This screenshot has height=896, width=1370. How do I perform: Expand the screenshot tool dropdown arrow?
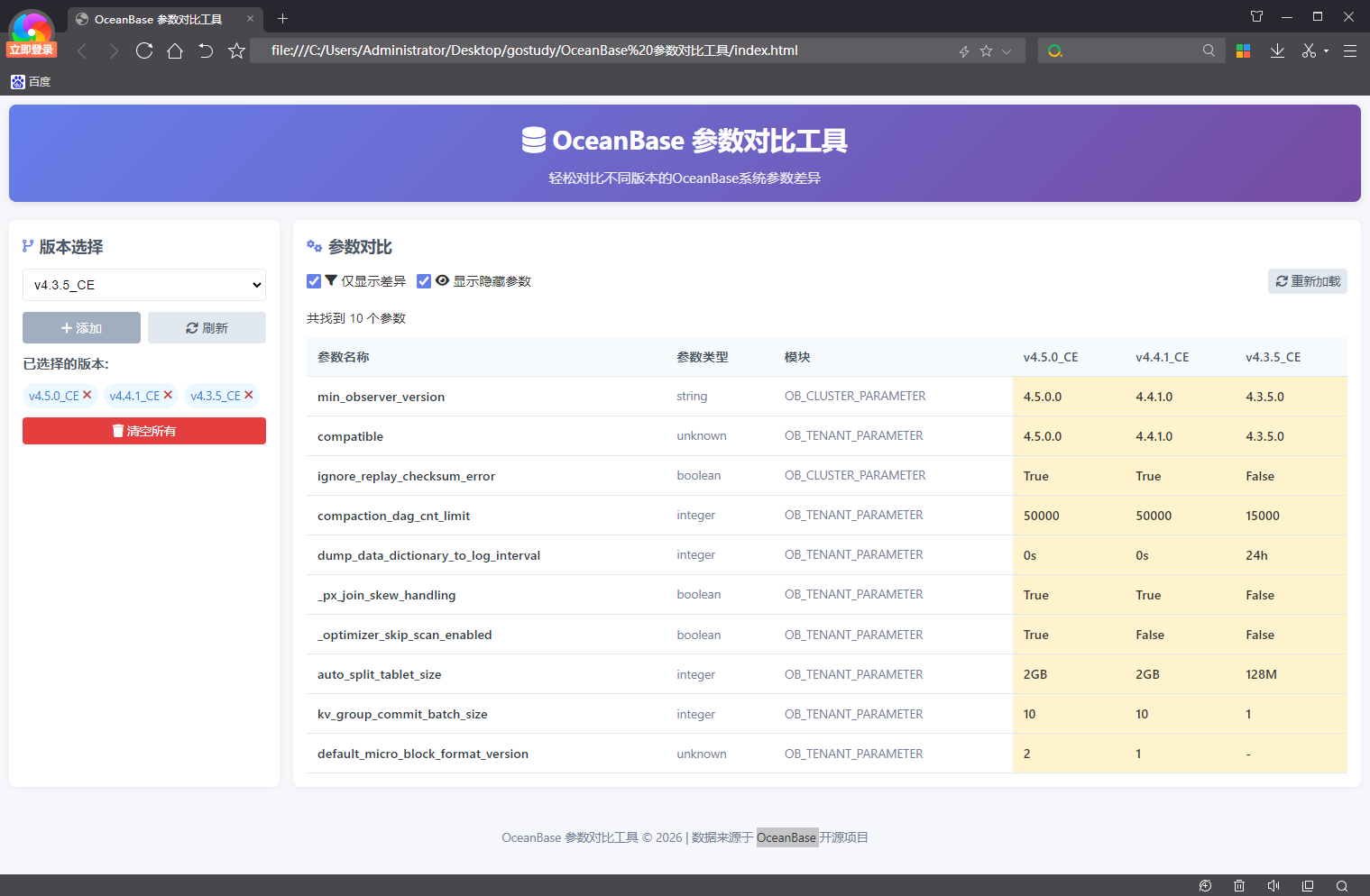[1326, 51]
